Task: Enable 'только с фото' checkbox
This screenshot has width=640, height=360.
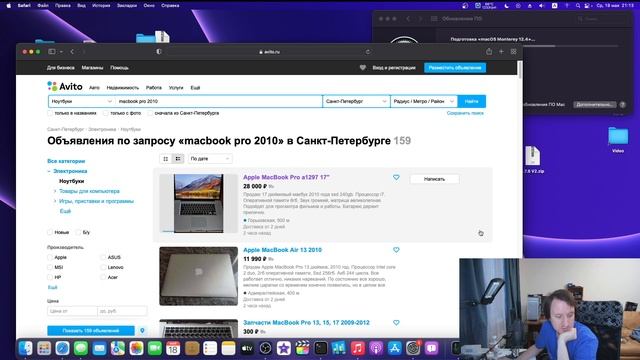Action: [x=106, y=113]
